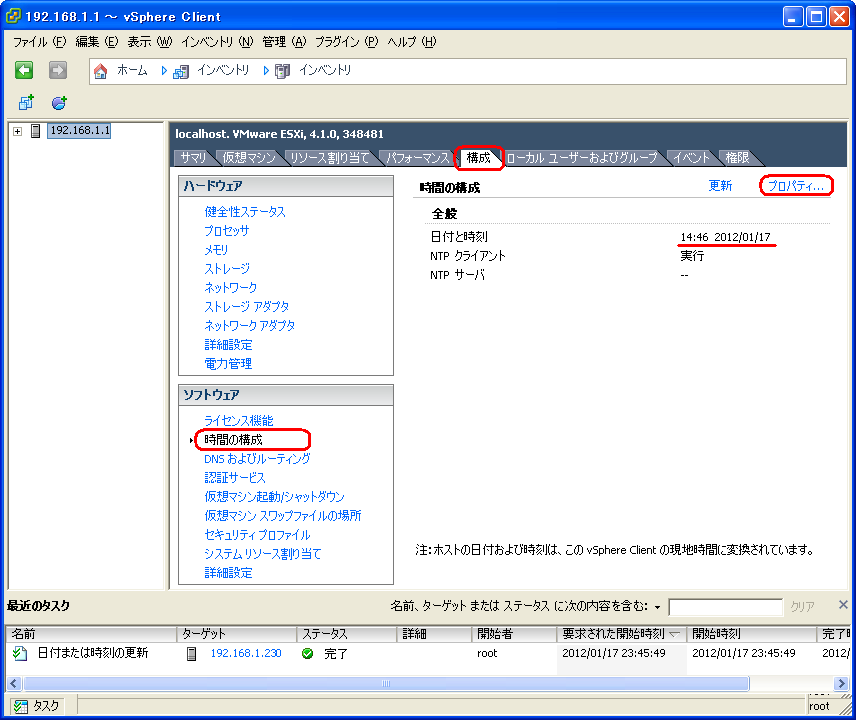
Task: Open the プロパティ link for time configuration
Action: [796, 186]
